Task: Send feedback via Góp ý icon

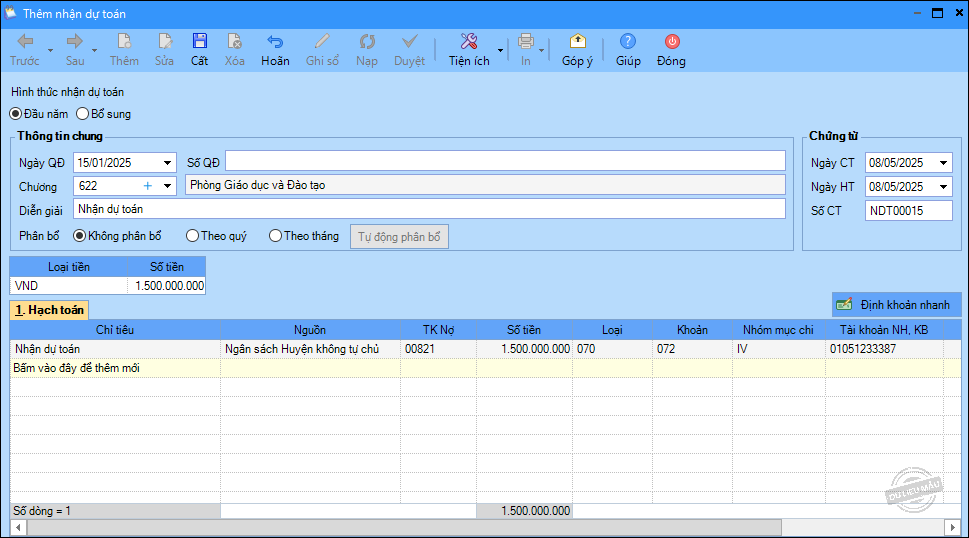Action: coord(577,41)
